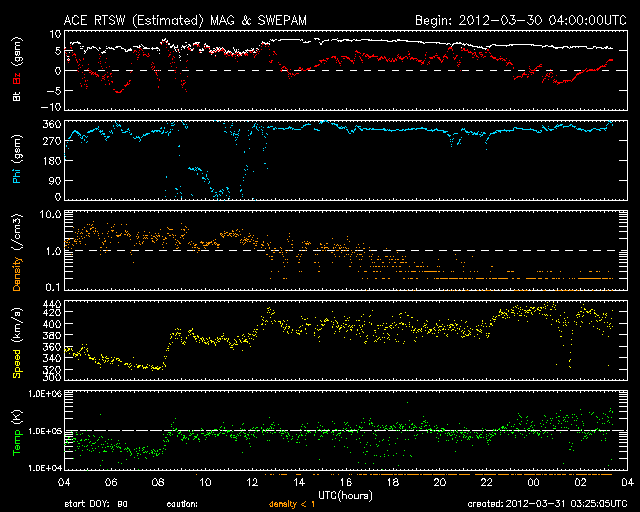Image resolution: width=640 pixels, height=512 pixels.
Task: Click the '1.0E+05' tick on Temp axis
Action: tap(45, 431)
